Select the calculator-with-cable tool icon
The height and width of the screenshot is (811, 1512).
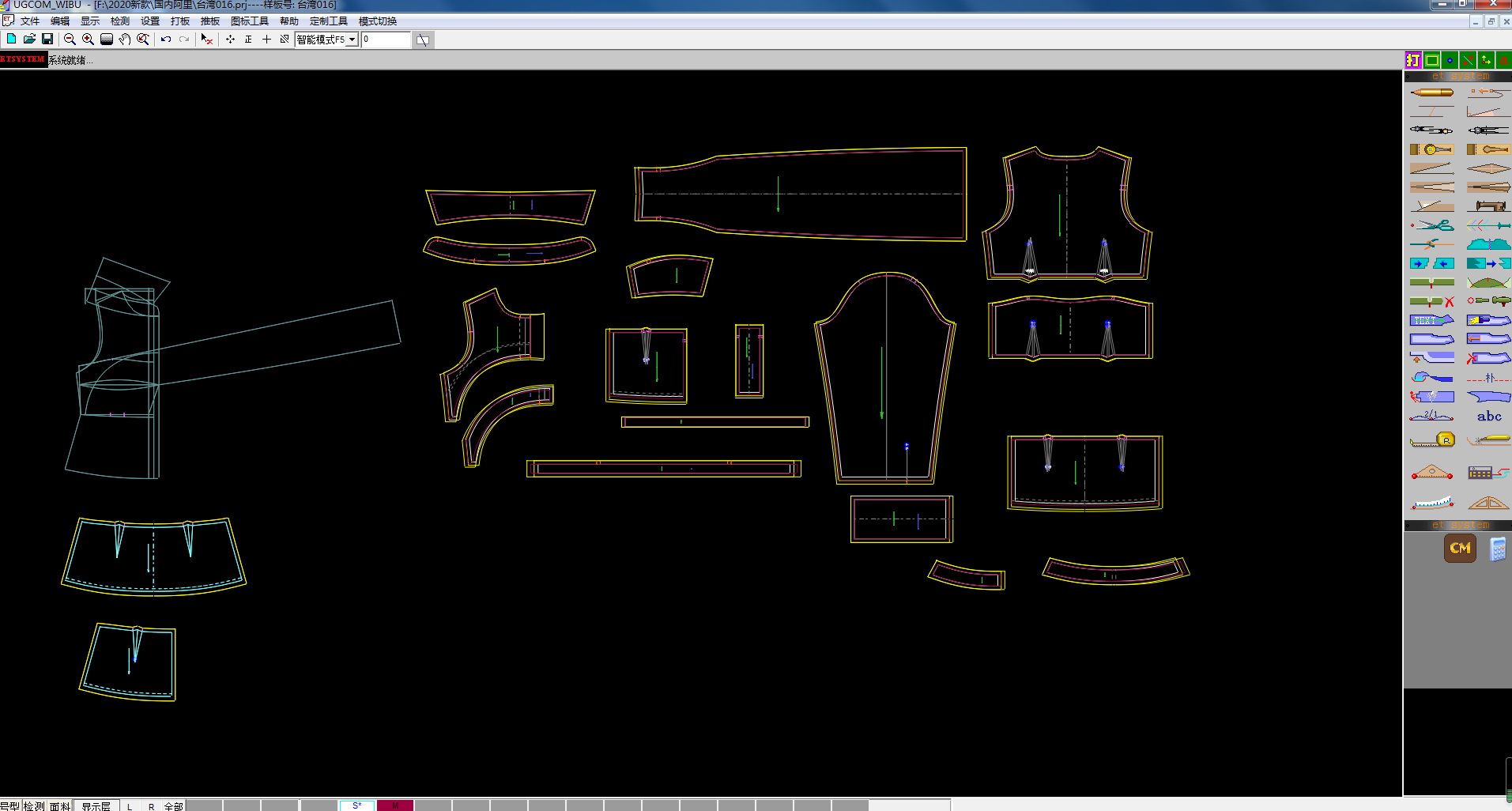[1489, 473]
